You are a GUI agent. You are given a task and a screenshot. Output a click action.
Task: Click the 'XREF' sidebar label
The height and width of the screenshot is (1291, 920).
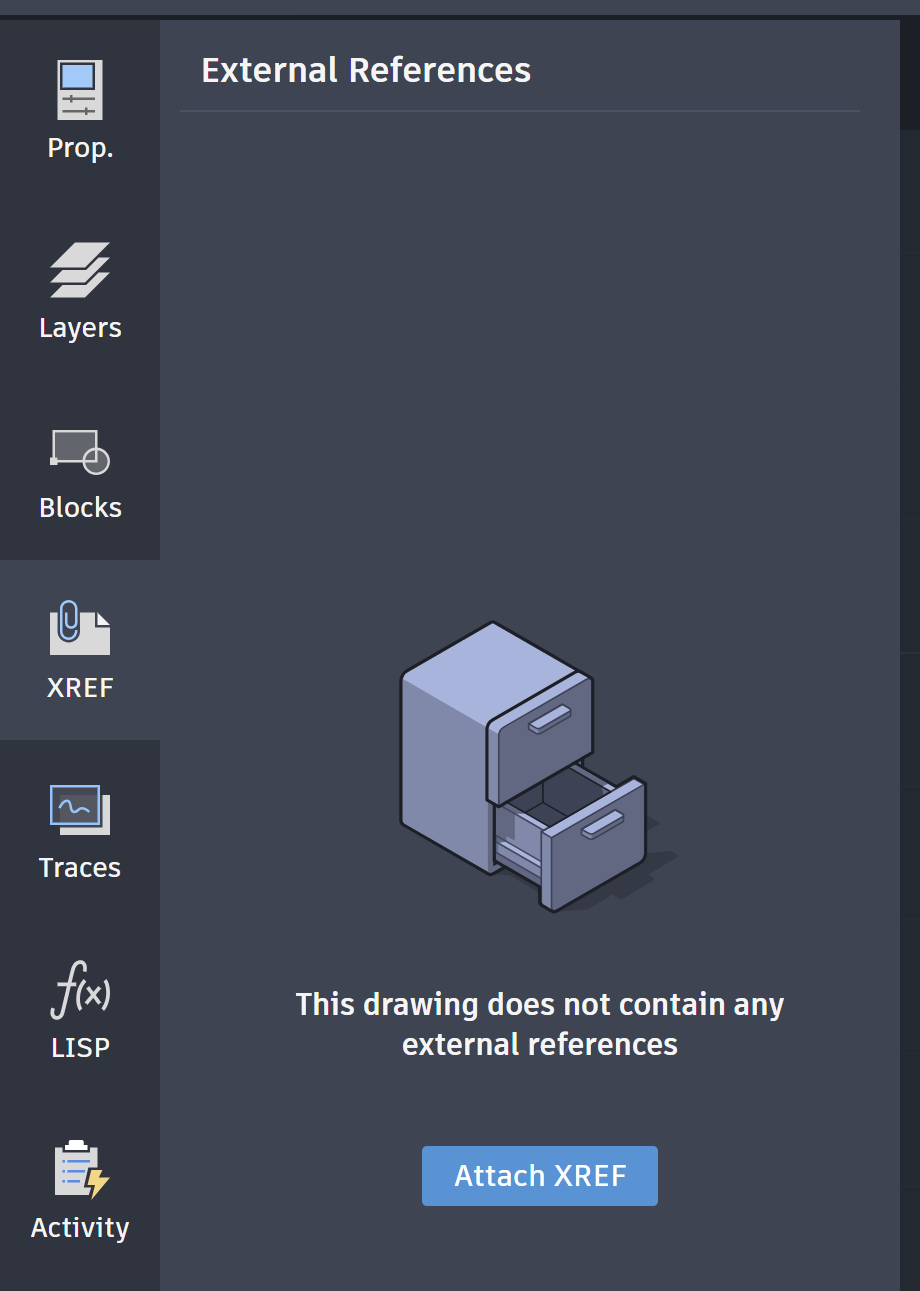click(x=80, y=688)
